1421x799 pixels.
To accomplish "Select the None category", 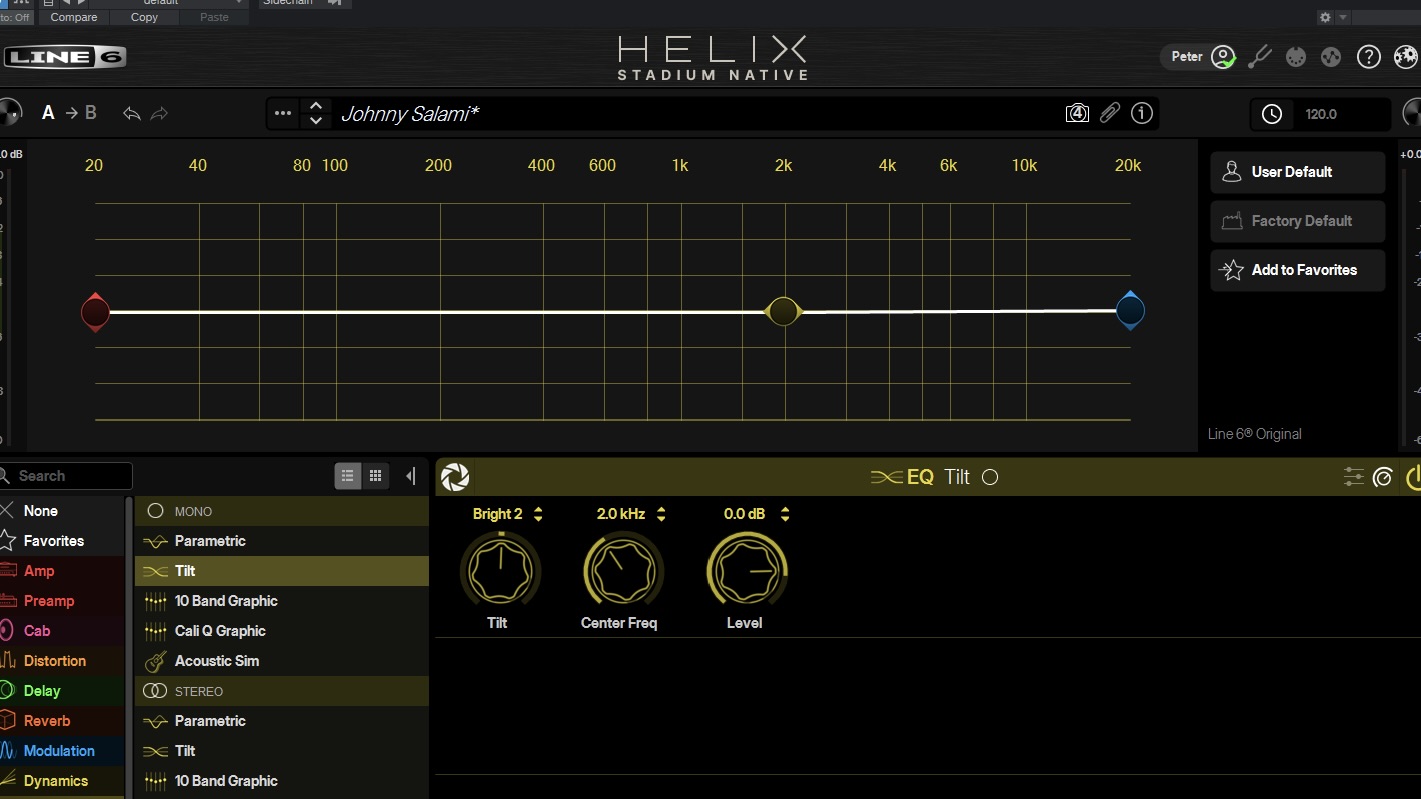I will (62, 511).
